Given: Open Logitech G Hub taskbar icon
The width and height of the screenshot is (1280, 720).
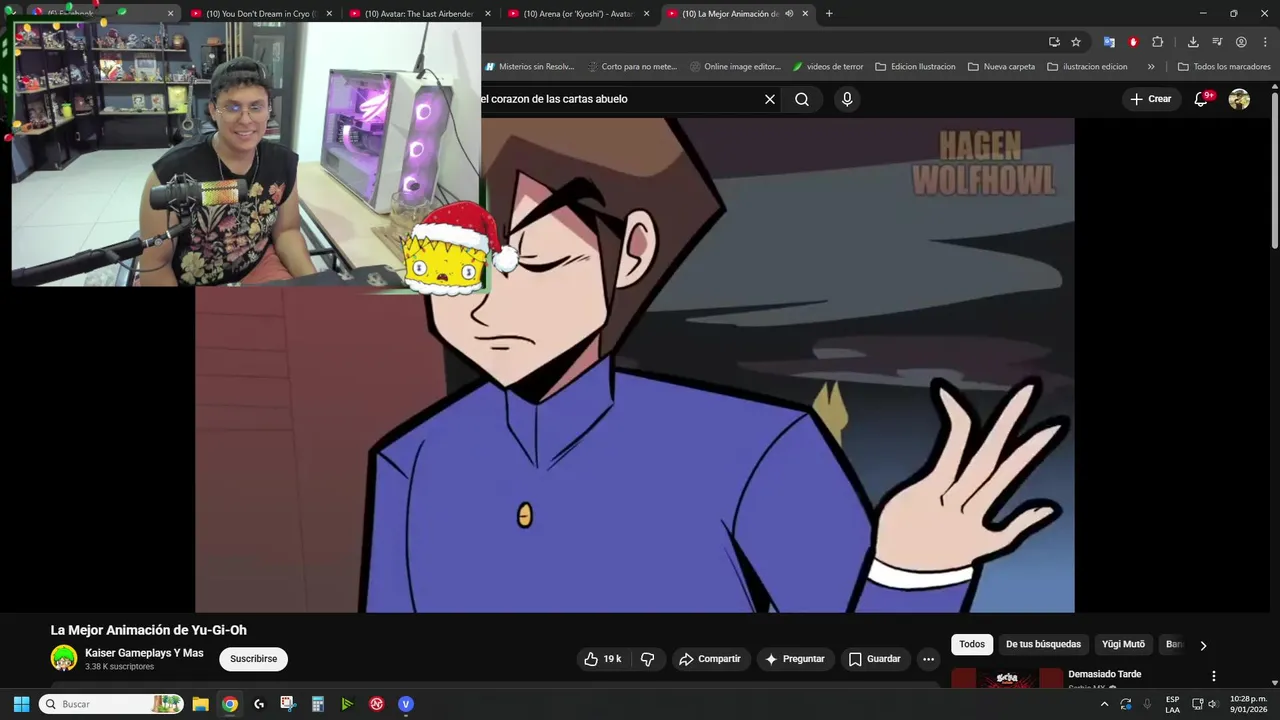Looking at the screenshot, I should [259, 704].
